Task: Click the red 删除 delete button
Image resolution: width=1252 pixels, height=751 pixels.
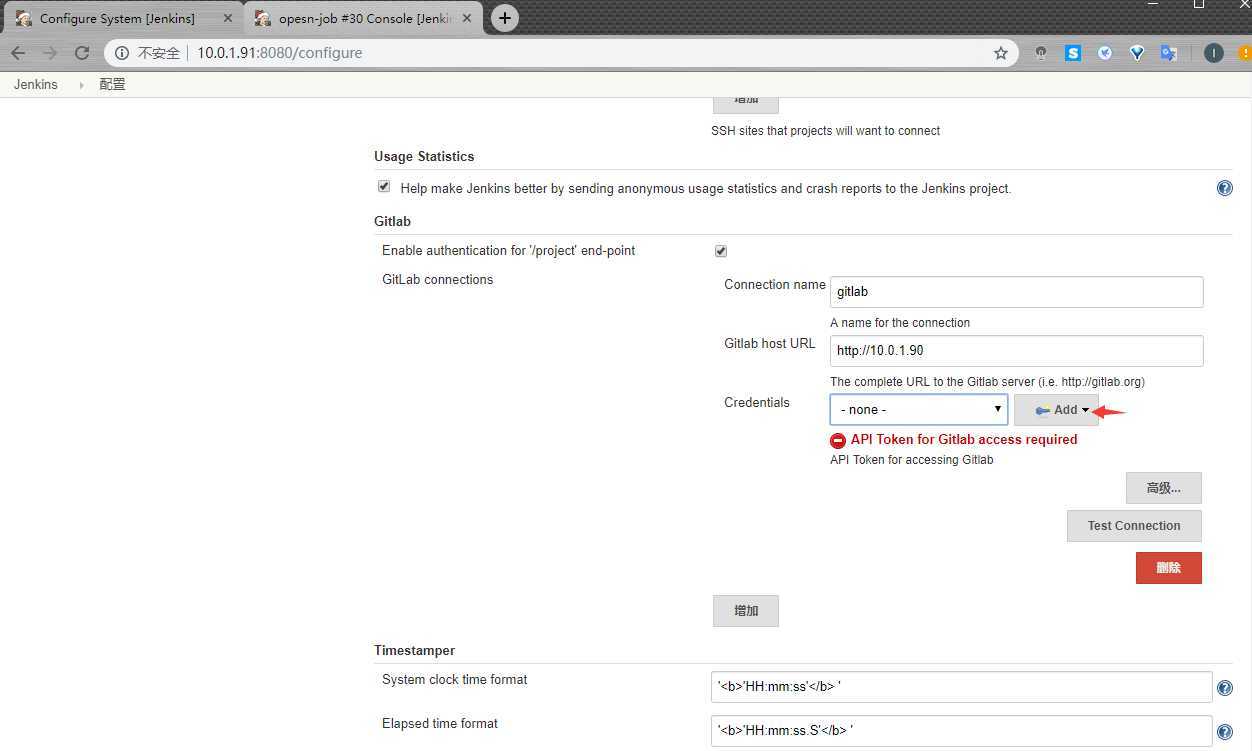Action: tap(1168, 568)
